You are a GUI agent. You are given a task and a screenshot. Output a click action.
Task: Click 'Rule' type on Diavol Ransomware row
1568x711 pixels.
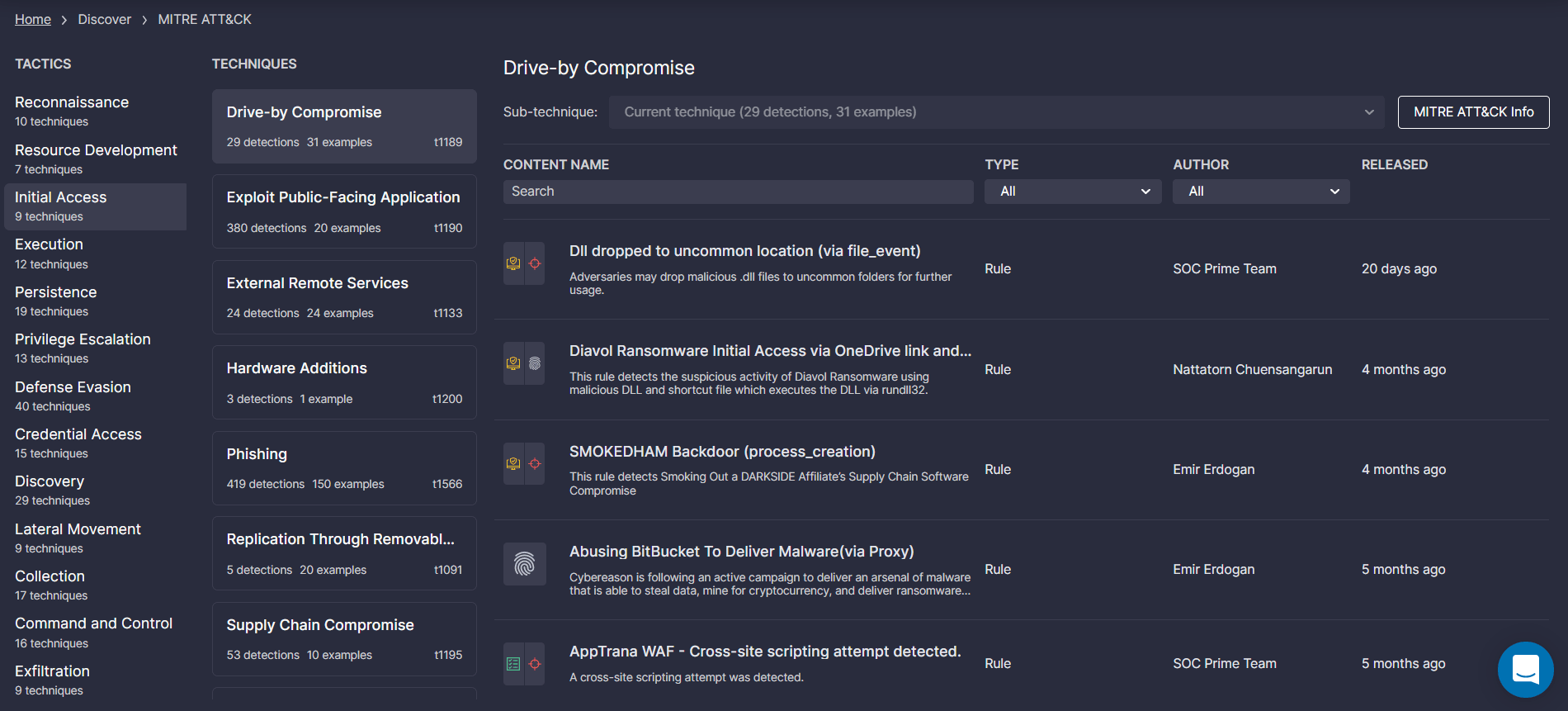998,369
